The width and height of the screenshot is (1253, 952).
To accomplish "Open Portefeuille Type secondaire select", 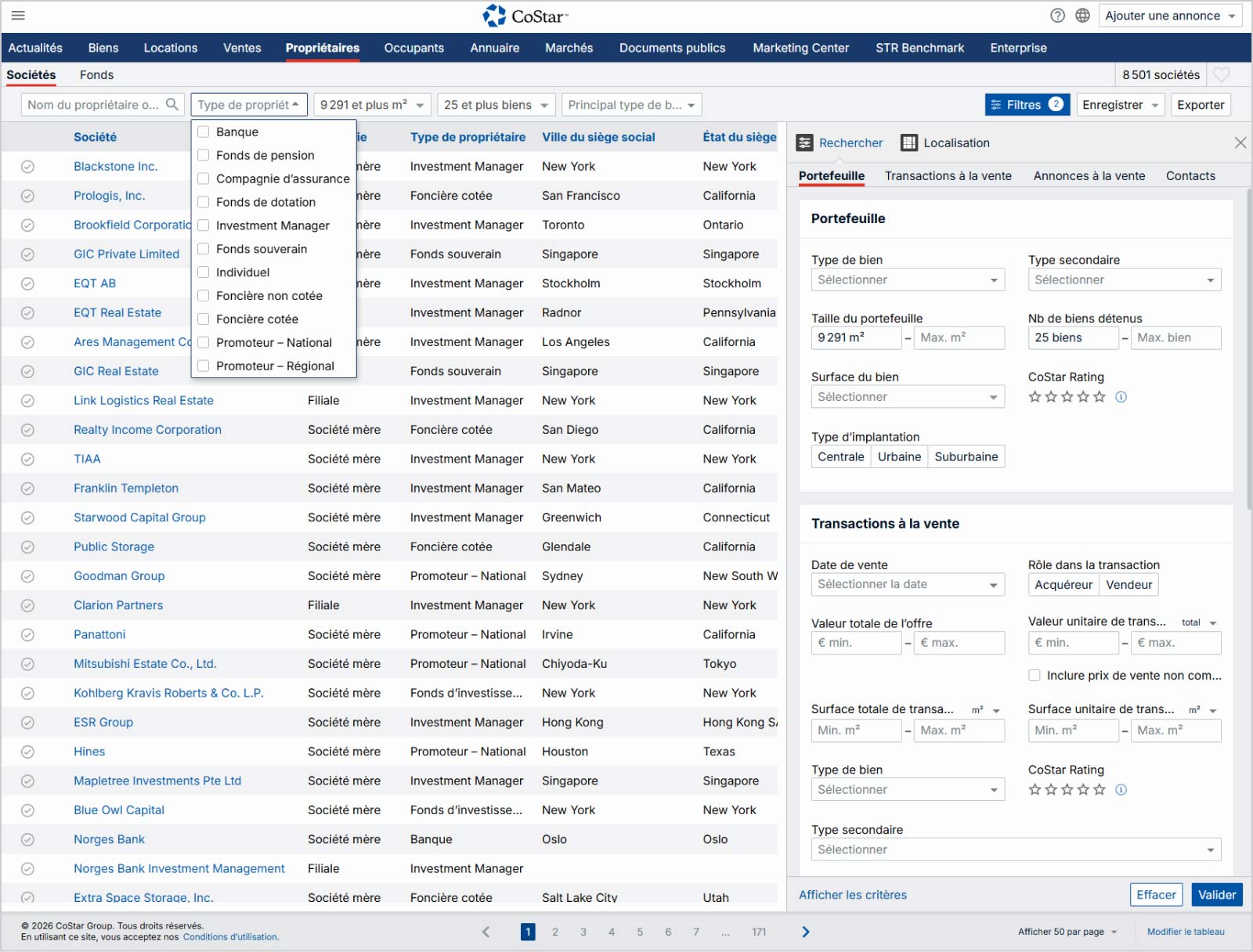I will coord(1125,279).
